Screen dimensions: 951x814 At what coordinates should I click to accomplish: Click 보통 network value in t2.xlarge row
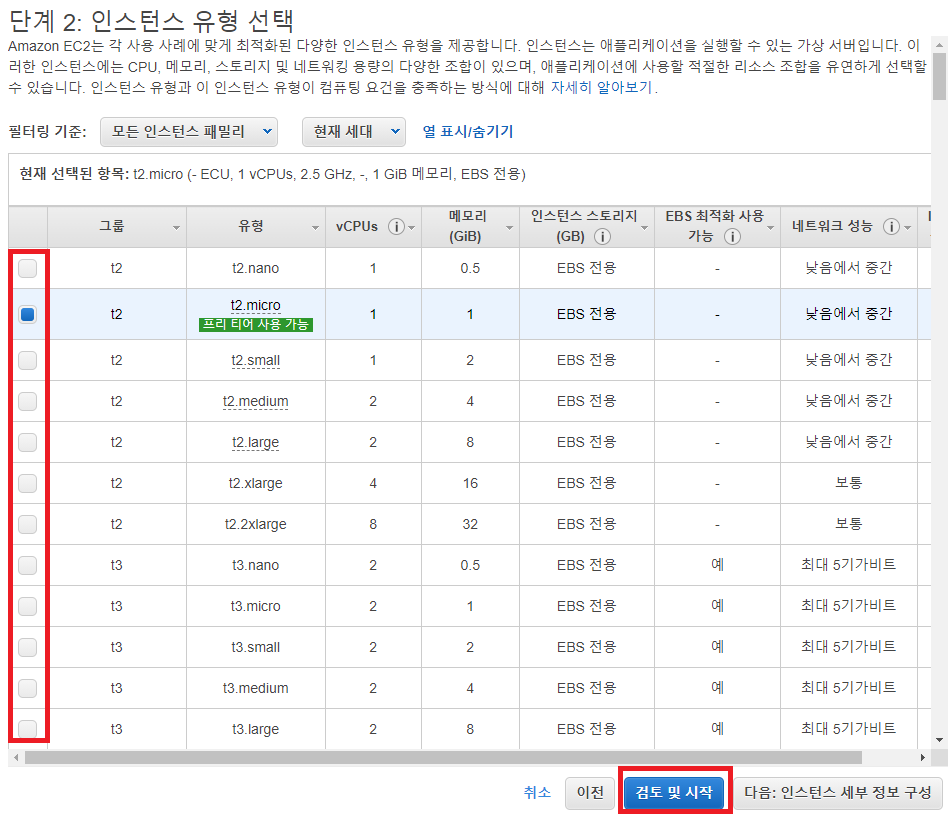coord(849,483)
